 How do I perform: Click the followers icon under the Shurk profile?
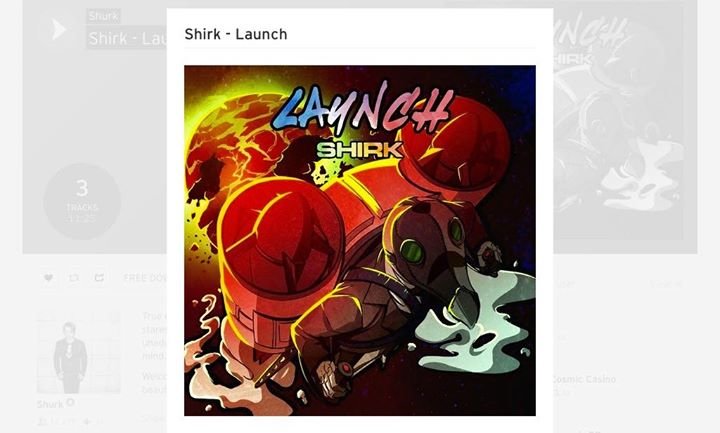(42, 421)
